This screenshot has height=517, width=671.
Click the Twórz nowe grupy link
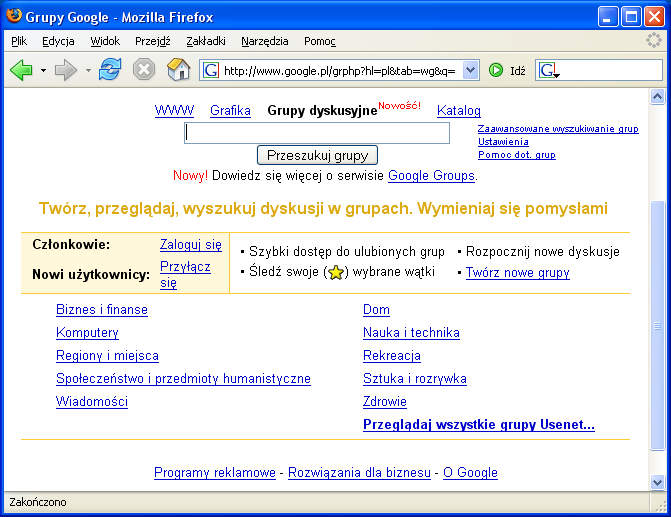click(518, 272)
